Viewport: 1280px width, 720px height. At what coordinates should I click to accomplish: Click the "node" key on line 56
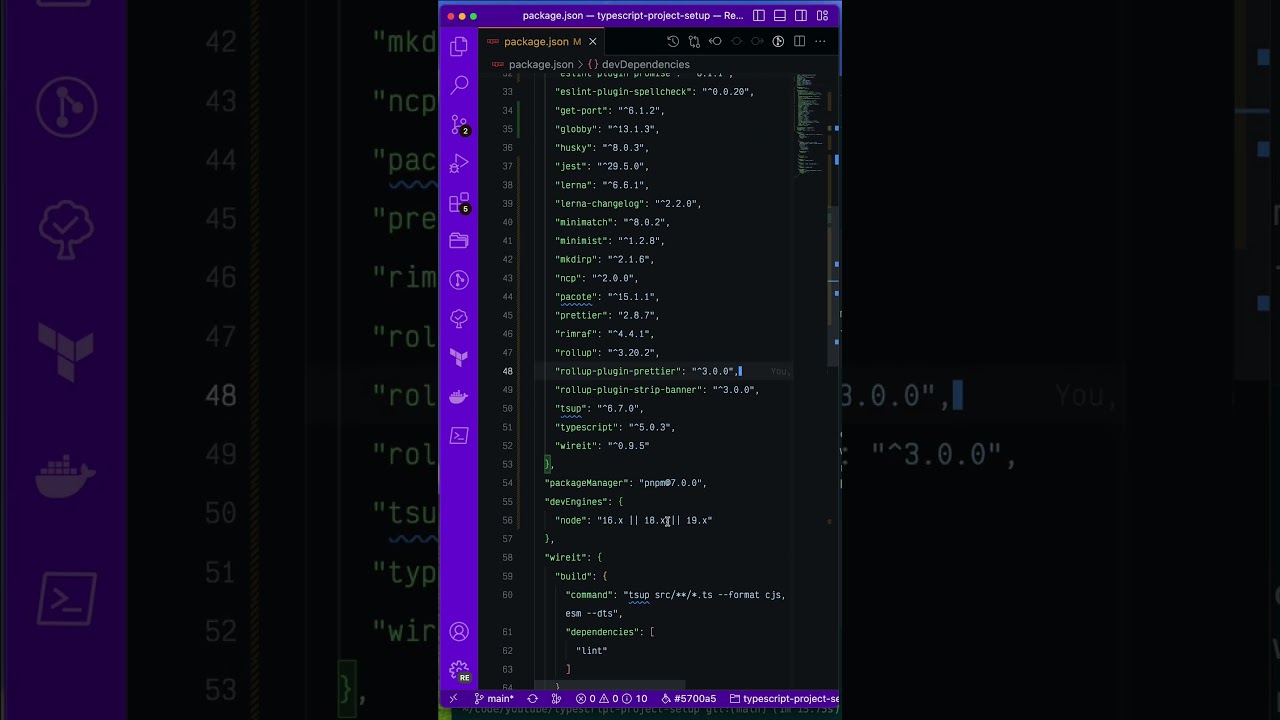pos(571,520)
